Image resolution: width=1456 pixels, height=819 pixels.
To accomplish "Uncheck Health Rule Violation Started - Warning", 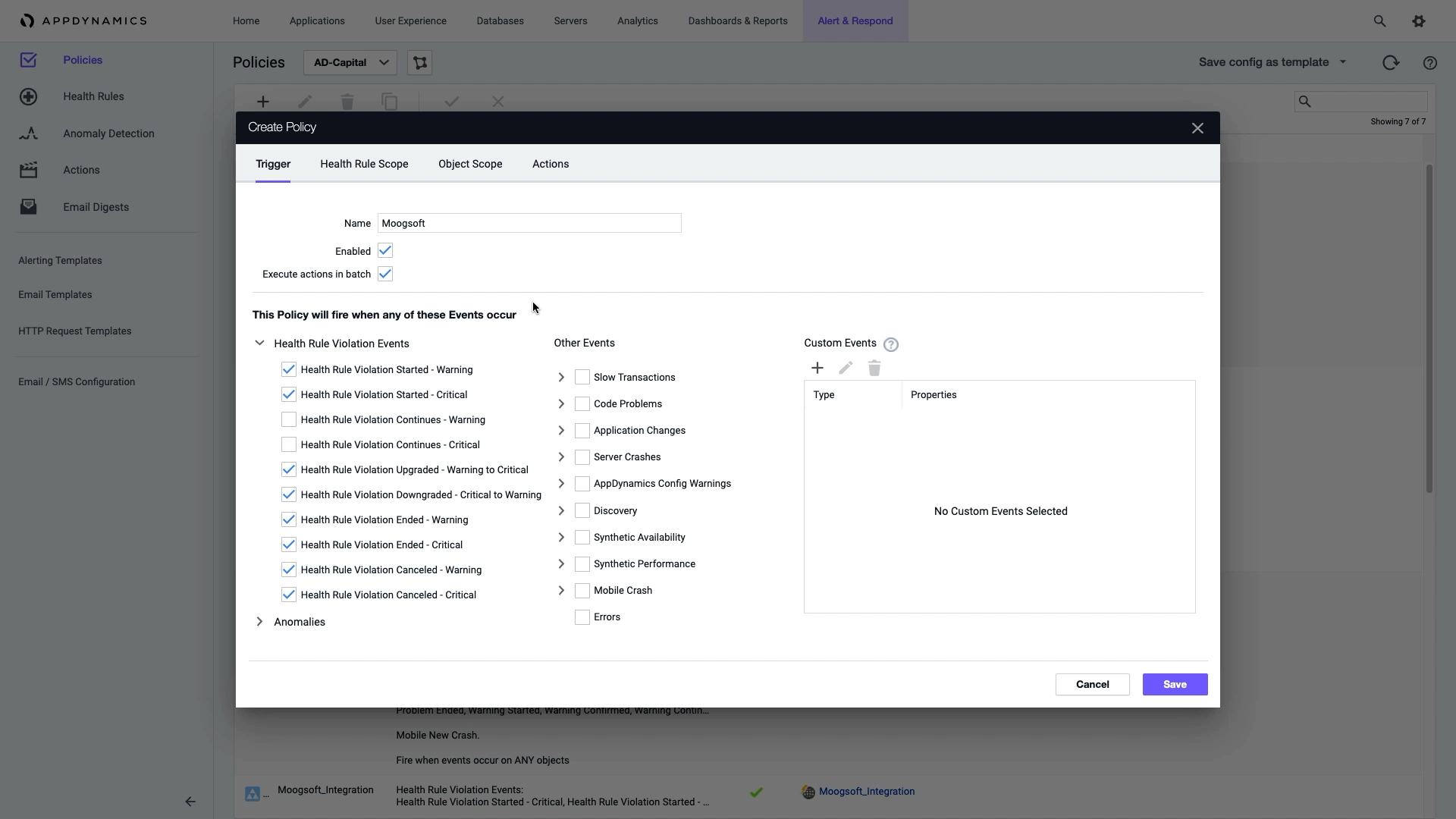I will pos(289,369).
